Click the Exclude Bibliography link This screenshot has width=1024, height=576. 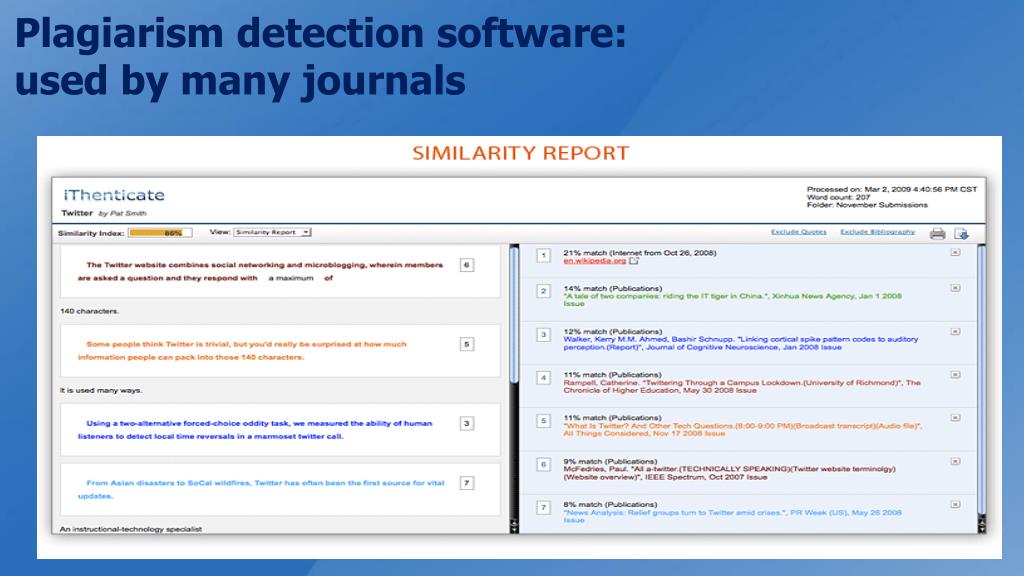click(877, 232)
